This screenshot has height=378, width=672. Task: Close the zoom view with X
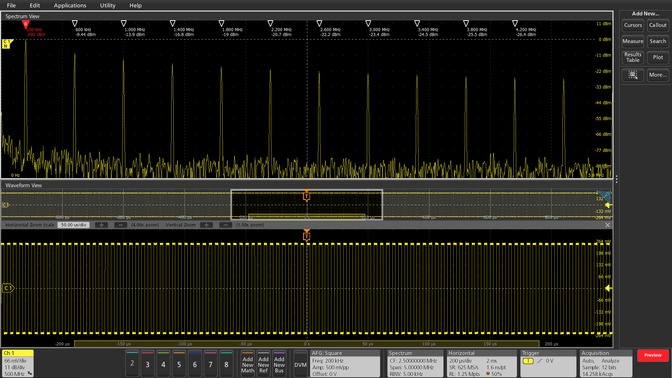(x=607, y=225)
